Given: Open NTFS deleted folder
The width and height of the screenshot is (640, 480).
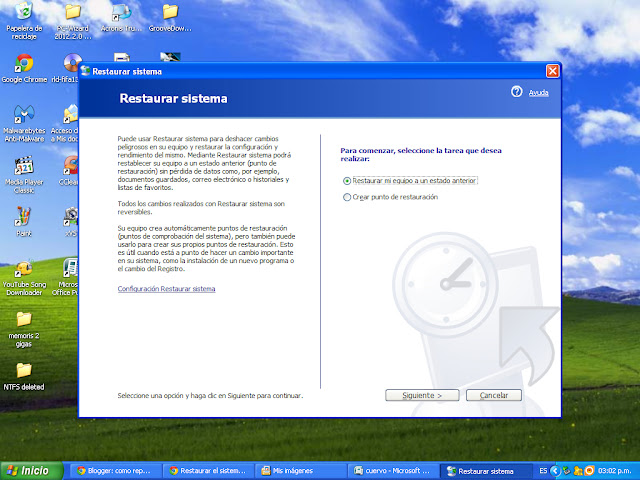Looking at the screenshot, I should pyautogui.click(x=24, y=376).
